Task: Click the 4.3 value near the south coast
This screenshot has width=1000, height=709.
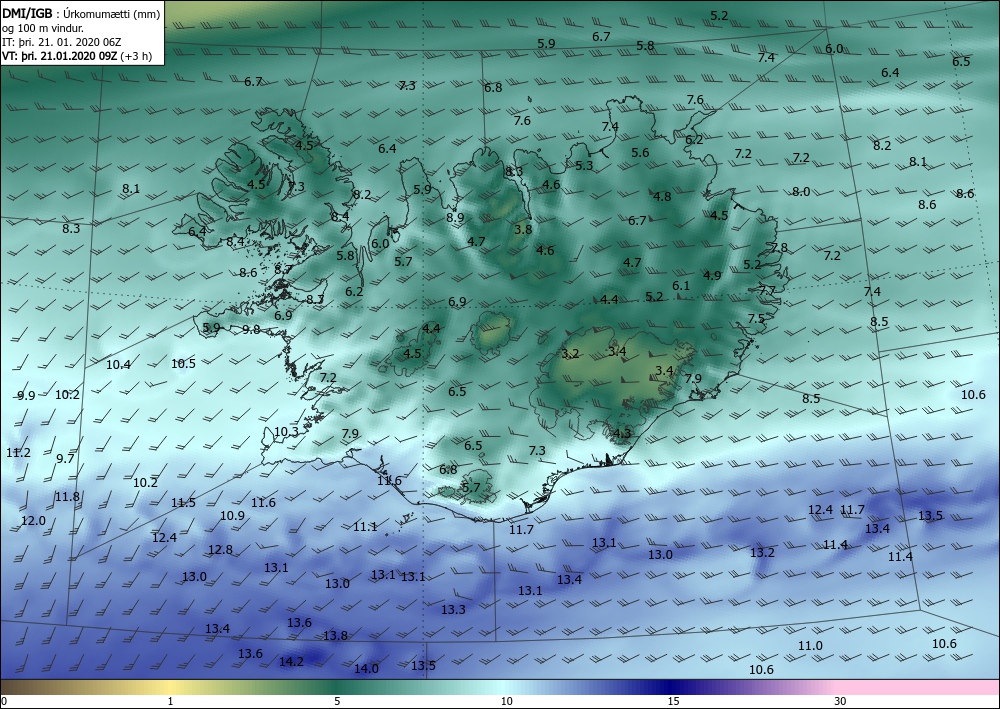Action: (x=622, y=434)
